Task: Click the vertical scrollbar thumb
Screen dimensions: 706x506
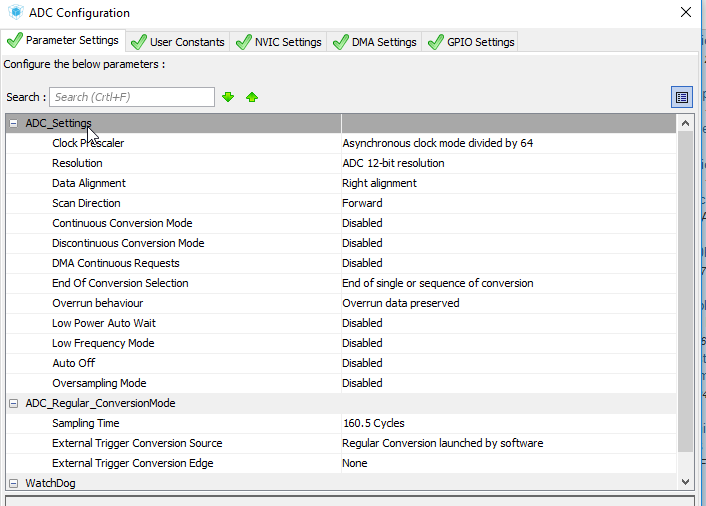Action: (685, 292)
